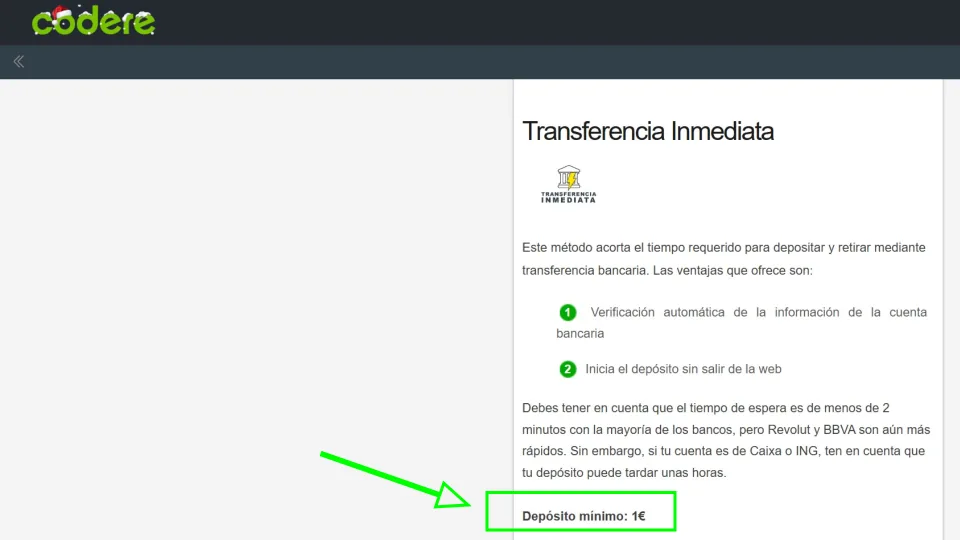Click the Transferencia Inmediata page heading
This screenshot has height=540, width=960.
pyautogui.click(x=647, y=131)
